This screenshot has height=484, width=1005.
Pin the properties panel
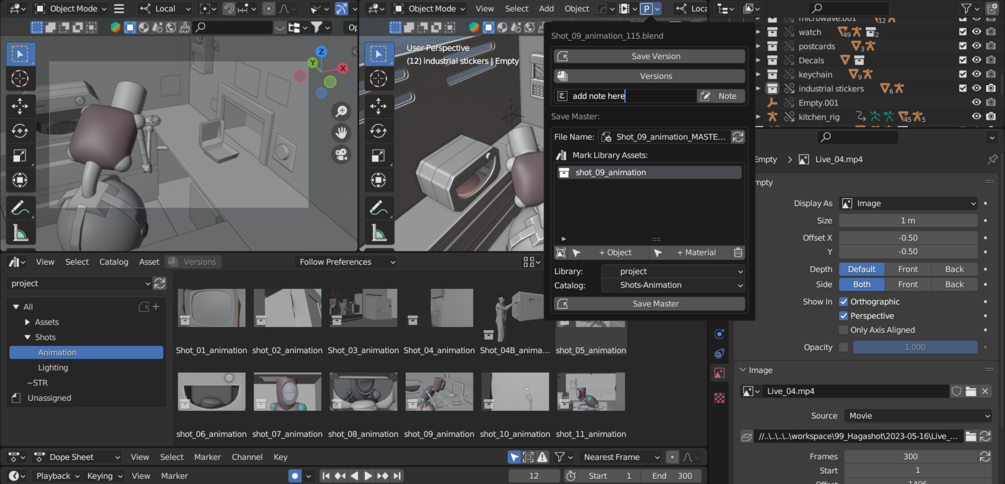point(992,159)
